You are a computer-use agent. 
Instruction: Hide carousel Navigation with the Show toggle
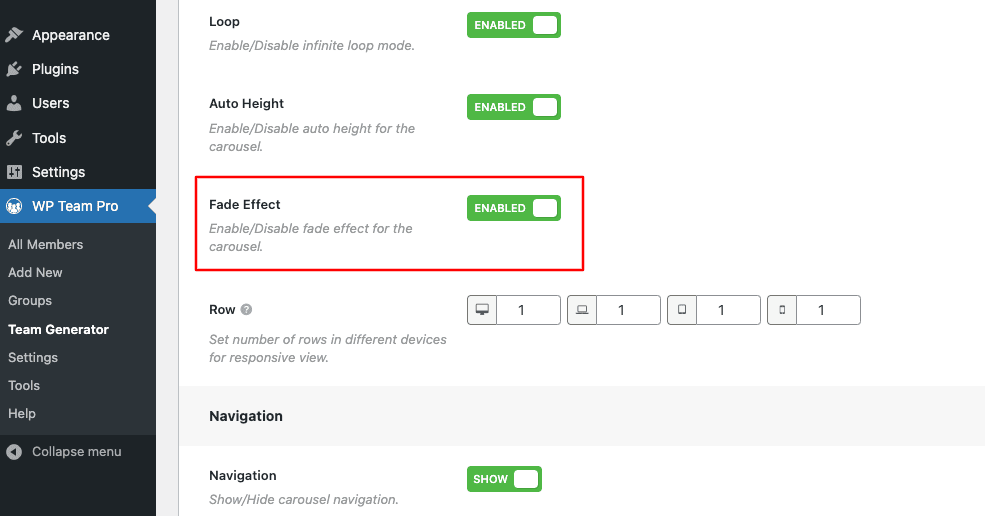[504, 479]
